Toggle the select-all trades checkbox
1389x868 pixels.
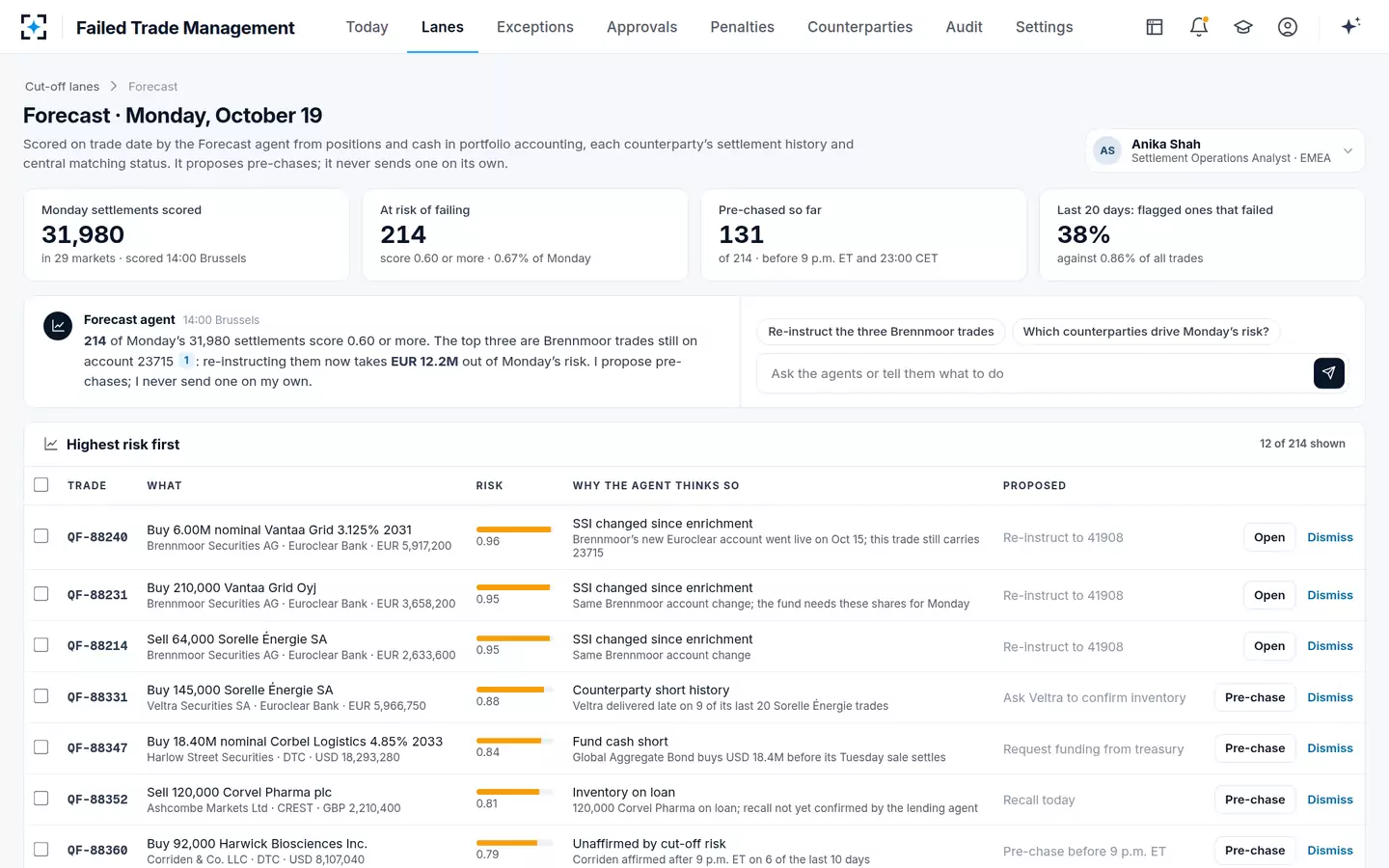pyautogui.click(x=41, y=485)
